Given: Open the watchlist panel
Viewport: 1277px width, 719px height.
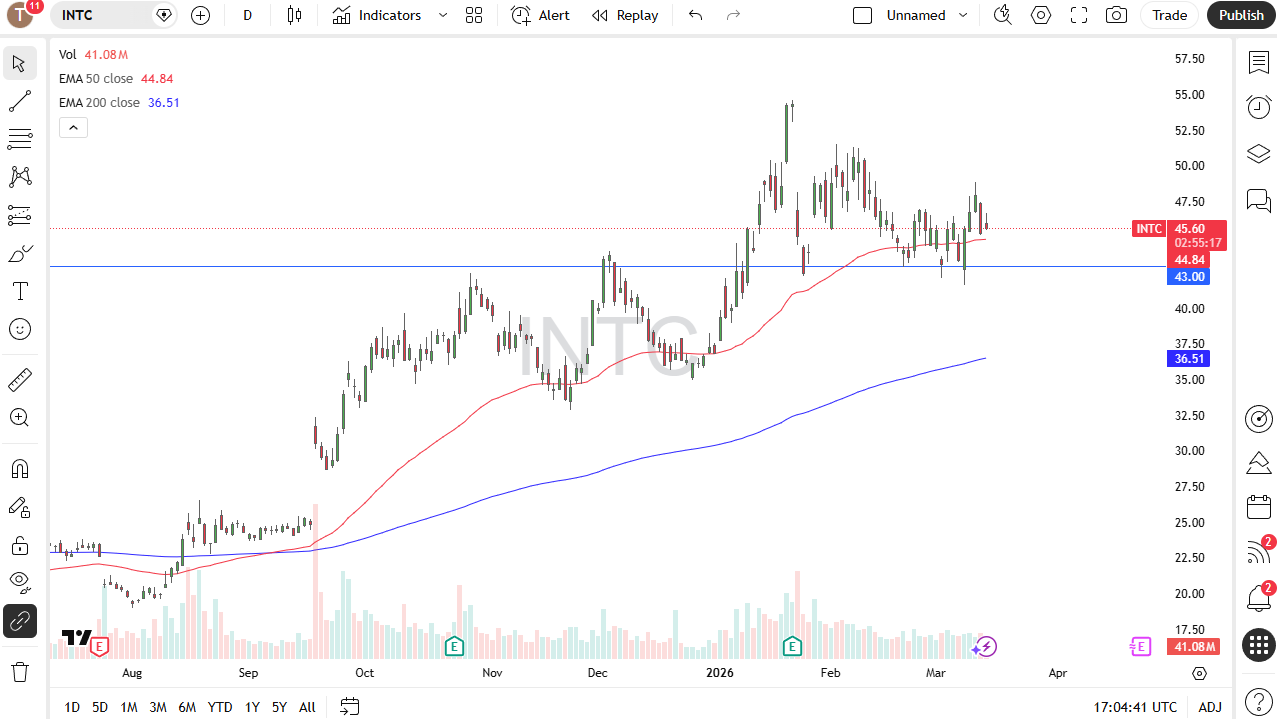Looking at the screenshot, I should 1258,62.
